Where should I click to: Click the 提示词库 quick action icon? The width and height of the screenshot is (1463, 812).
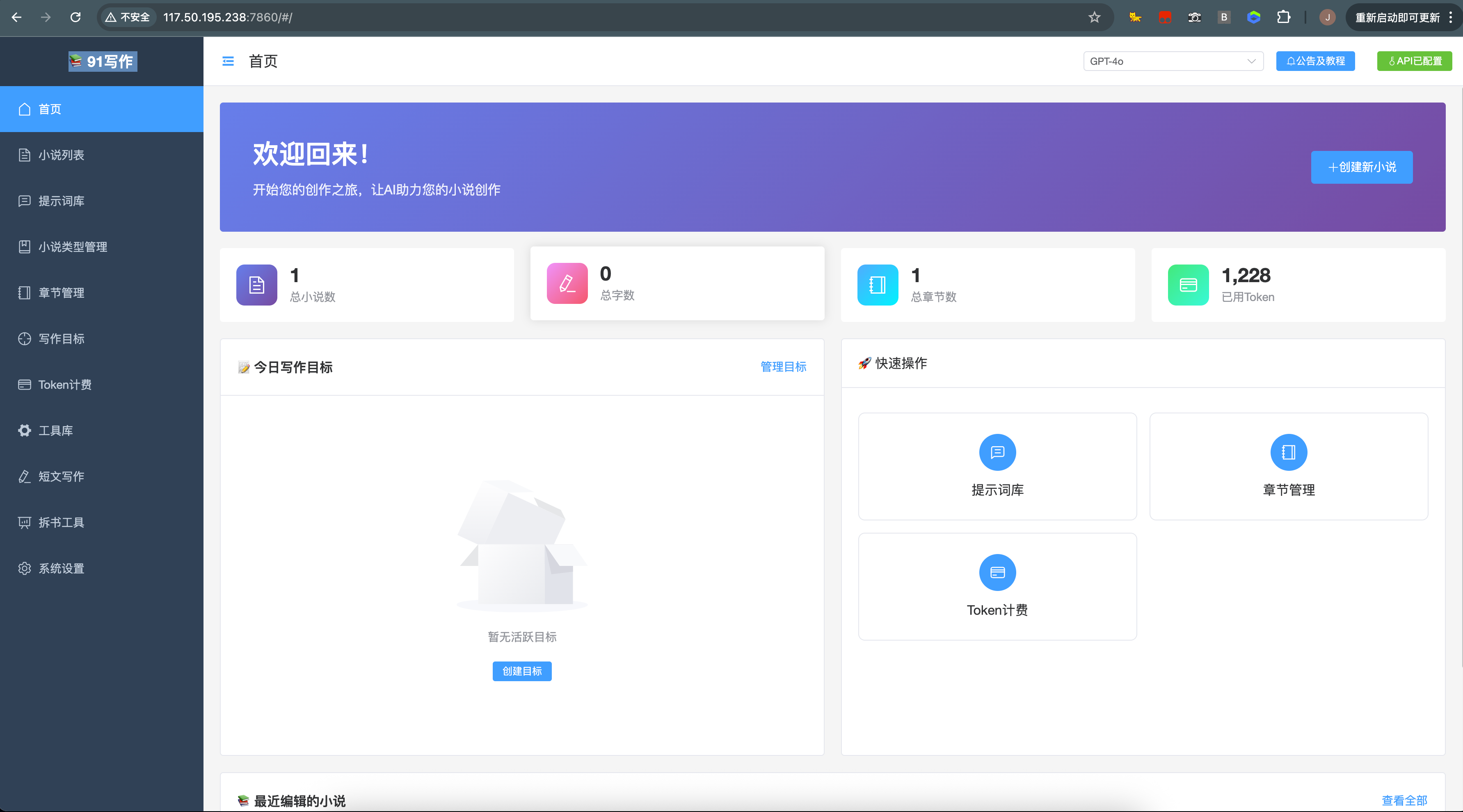pyautogui.click(x=997, y=452)
